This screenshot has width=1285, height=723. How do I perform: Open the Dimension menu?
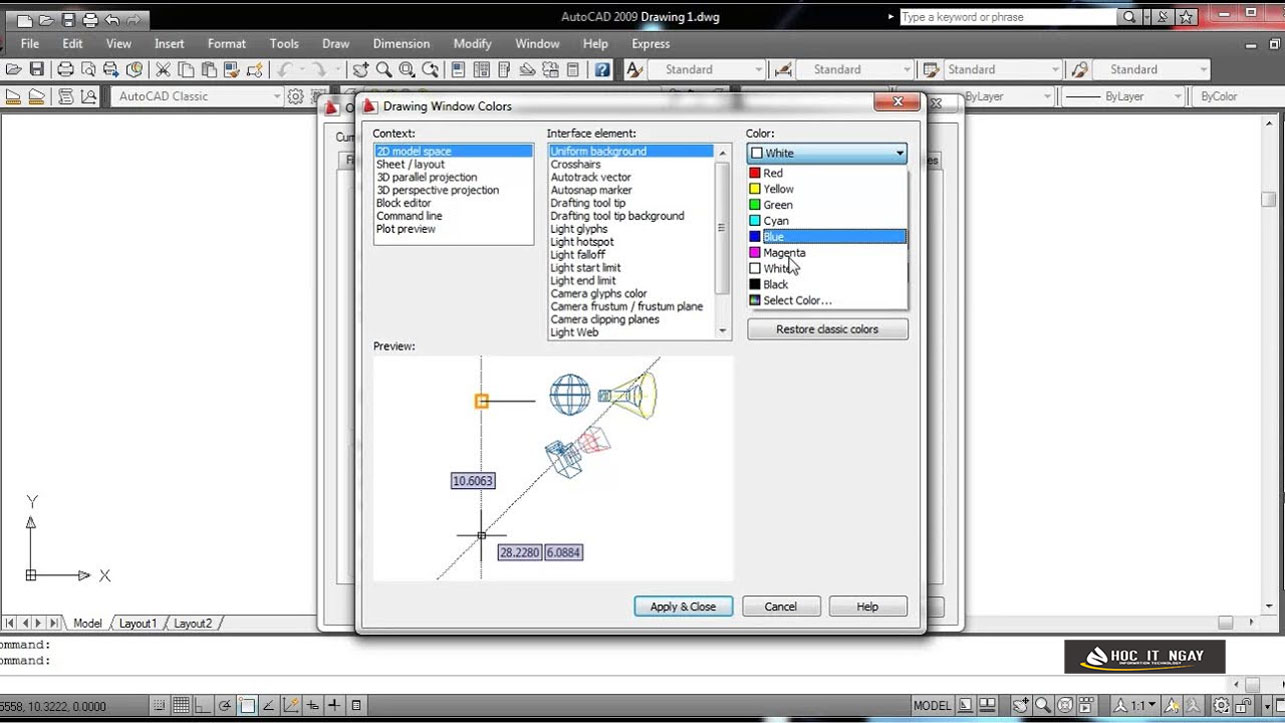pyautogui.click(x=401, y=44)
